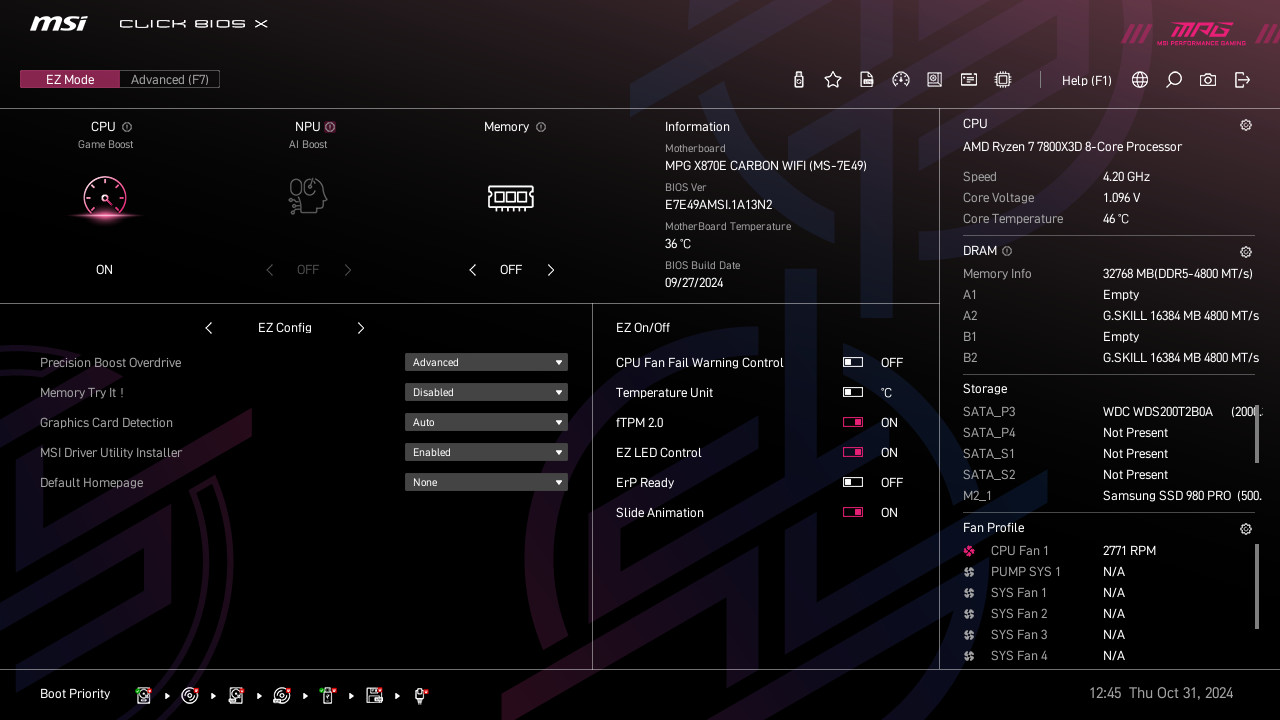Image resolution: width=1280 pixels, height=720 pixels.
Task: Open Memory Try It ! dropdown
Action: (486, 393)
